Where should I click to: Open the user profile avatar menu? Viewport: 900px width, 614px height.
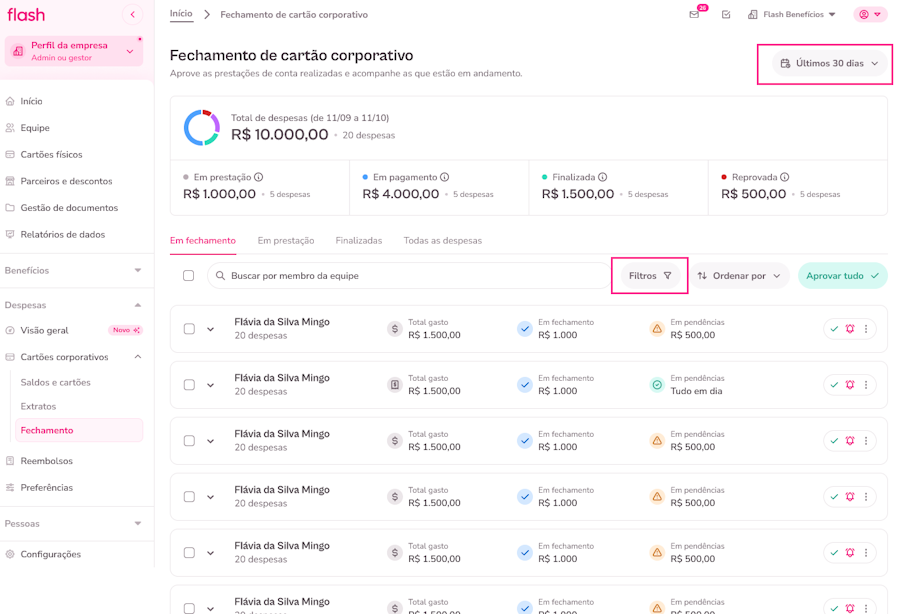pos(870,15)
